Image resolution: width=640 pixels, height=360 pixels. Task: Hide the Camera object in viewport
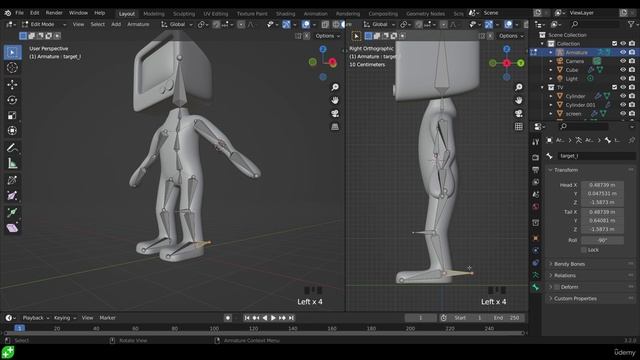pyautogui.click(x=623, y=61)
